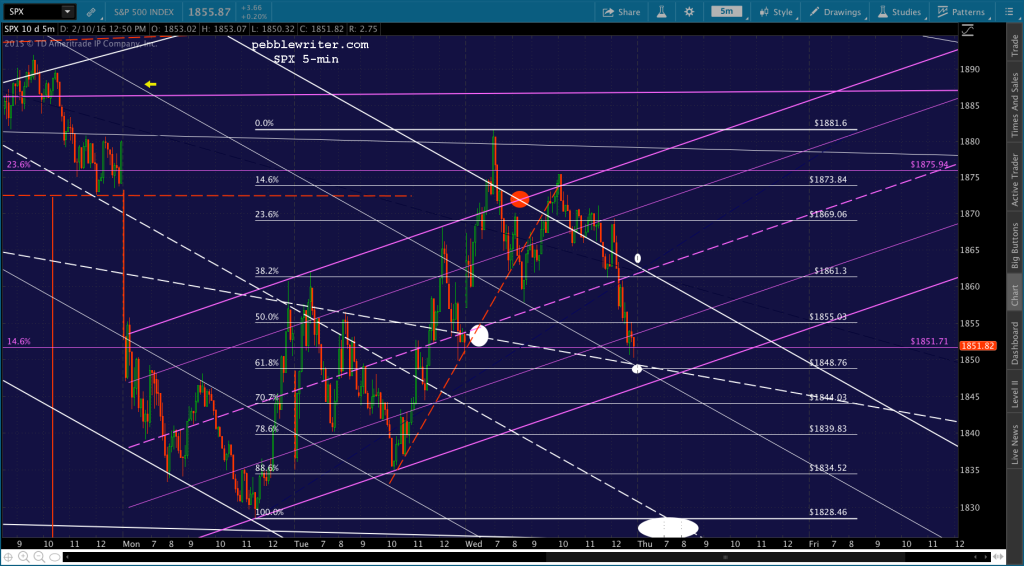
Task: Click the open value O: 1853.02
Action: (173, 29)
